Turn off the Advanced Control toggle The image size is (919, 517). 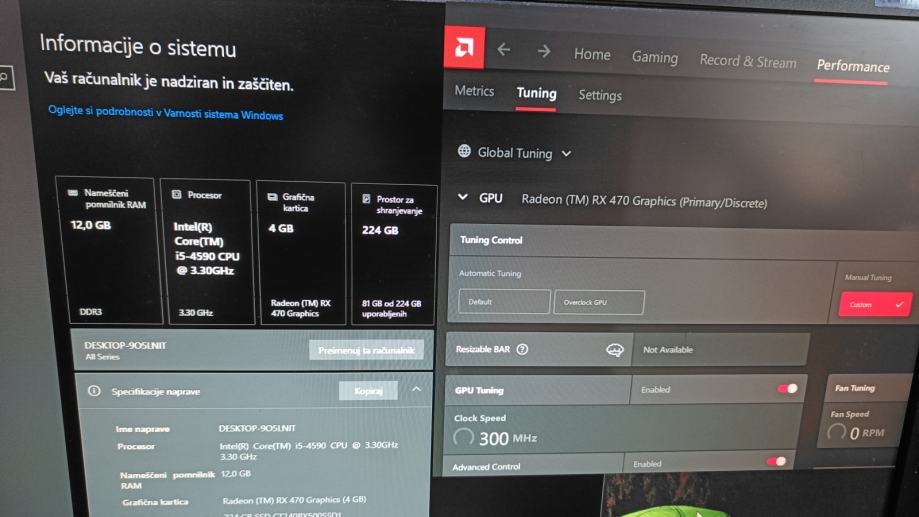click(x=777, y=462)
